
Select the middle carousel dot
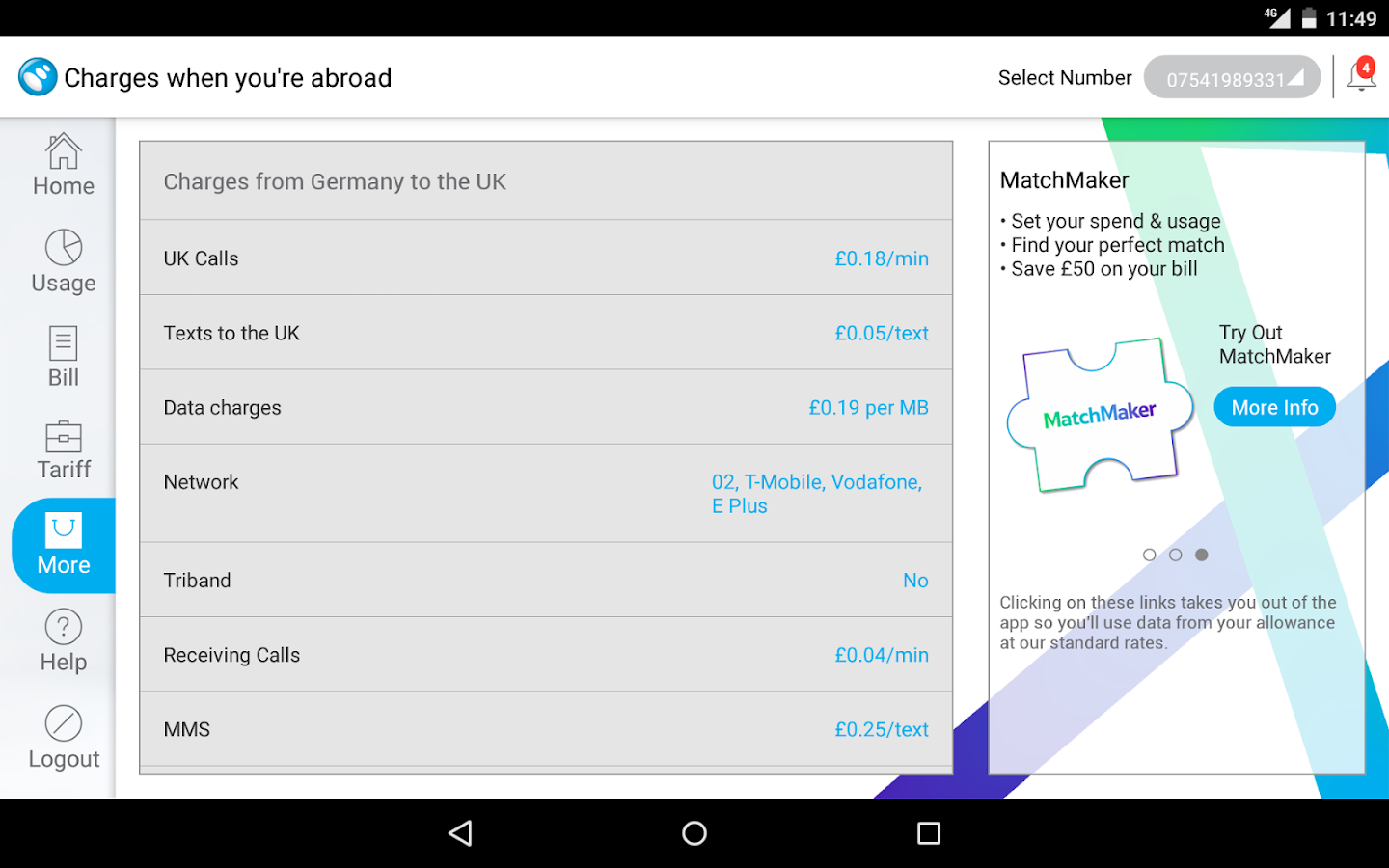(x=1175, y=555)
